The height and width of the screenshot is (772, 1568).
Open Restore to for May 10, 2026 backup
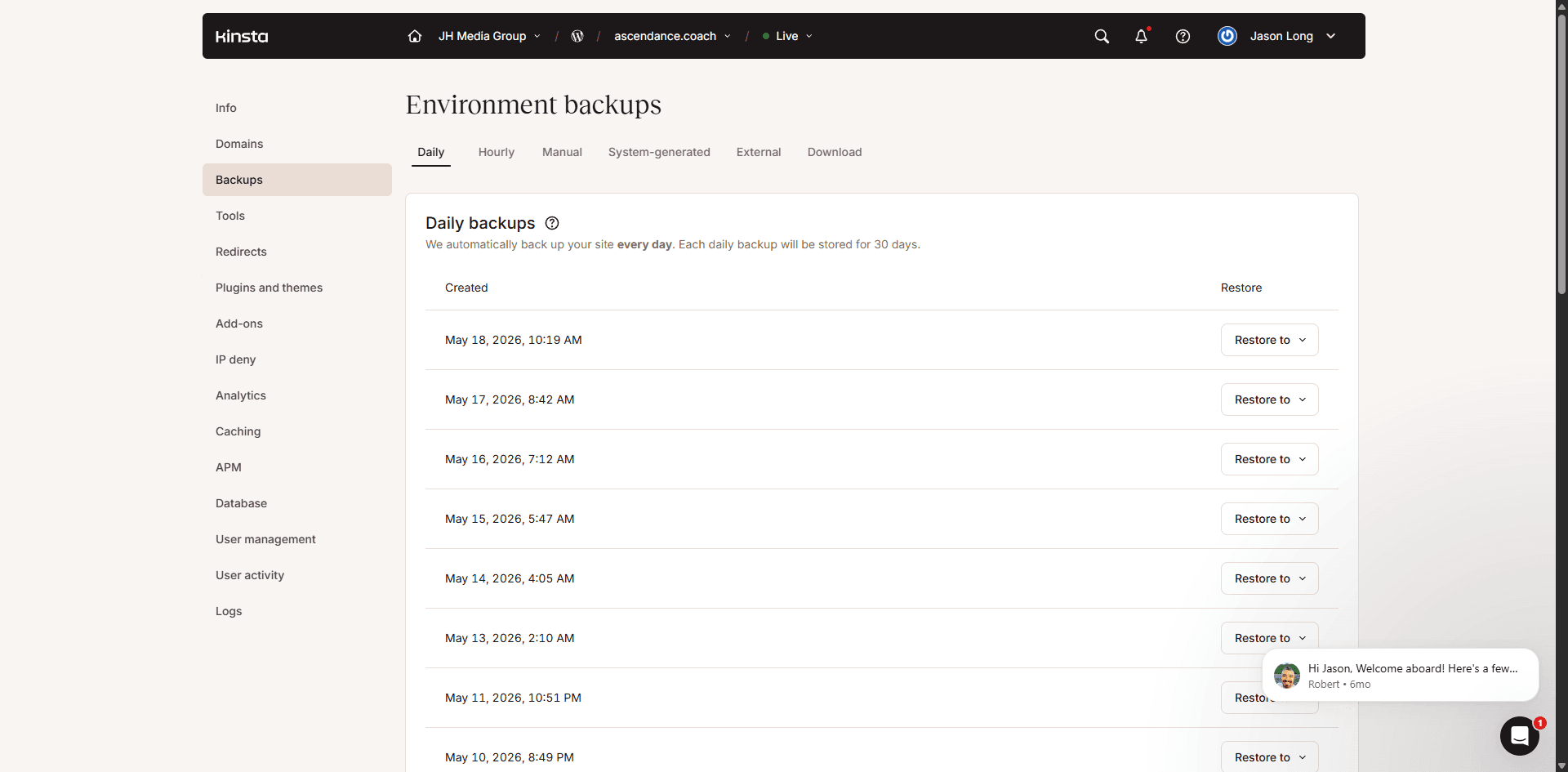tap(1270, 756)
